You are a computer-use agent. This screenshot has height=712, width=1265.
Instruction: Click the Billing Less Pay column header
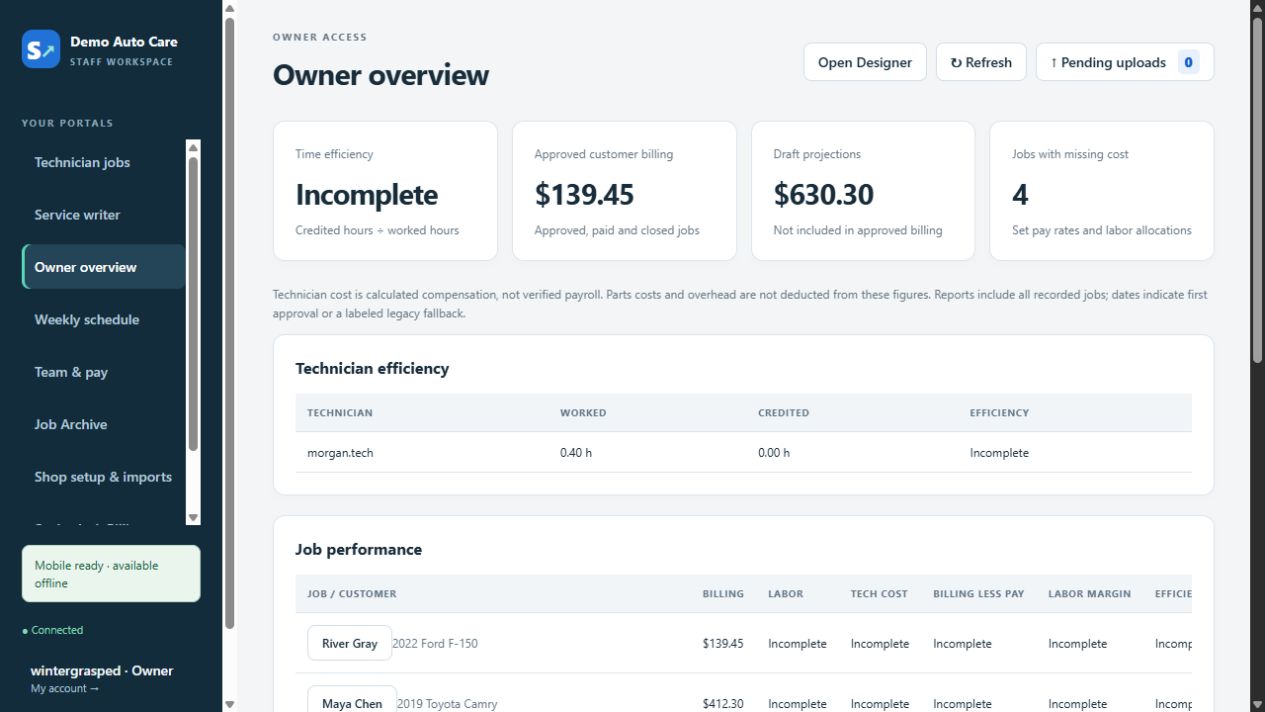click(979, 594)
